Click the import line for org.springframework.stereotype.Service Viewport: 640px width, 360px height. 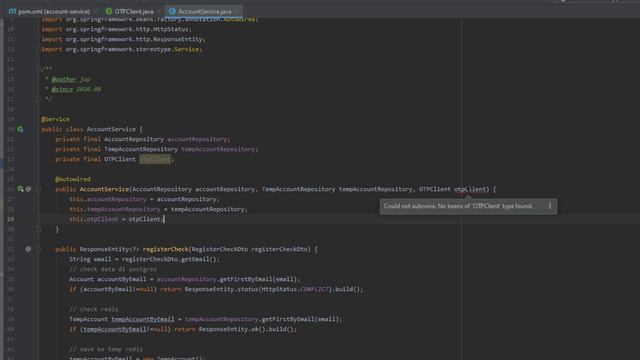click(122, 49)
